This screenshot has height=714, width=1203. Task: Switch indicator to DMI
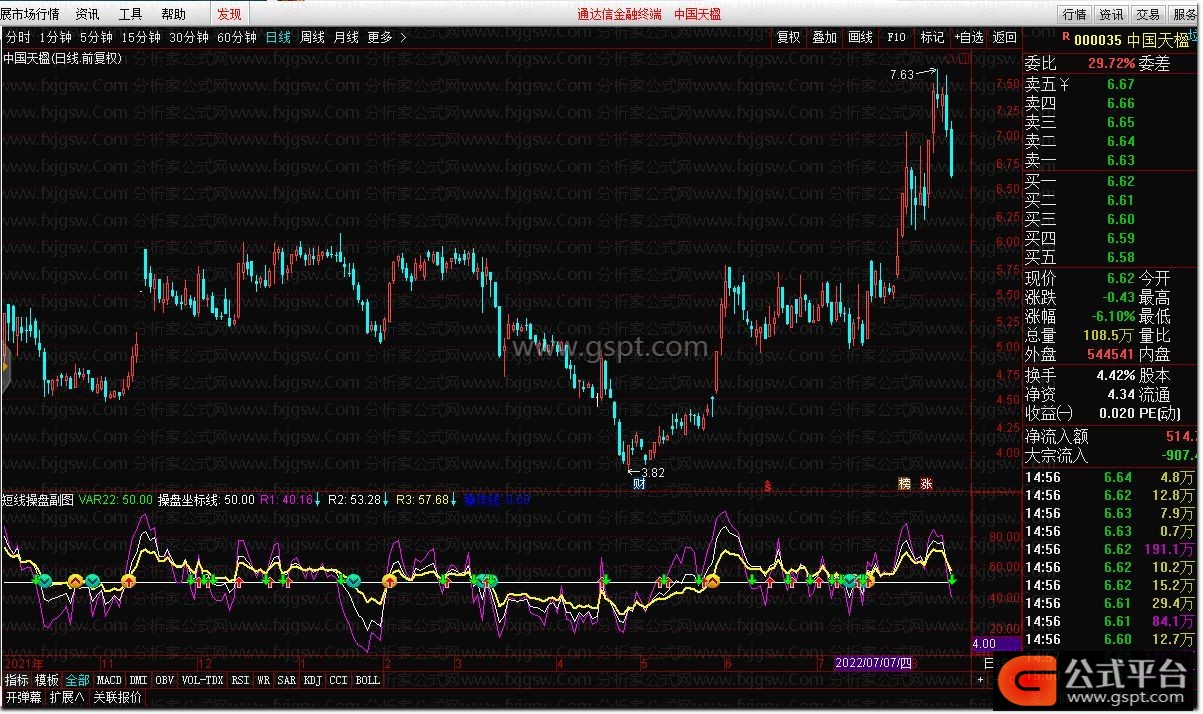[138, 680]
